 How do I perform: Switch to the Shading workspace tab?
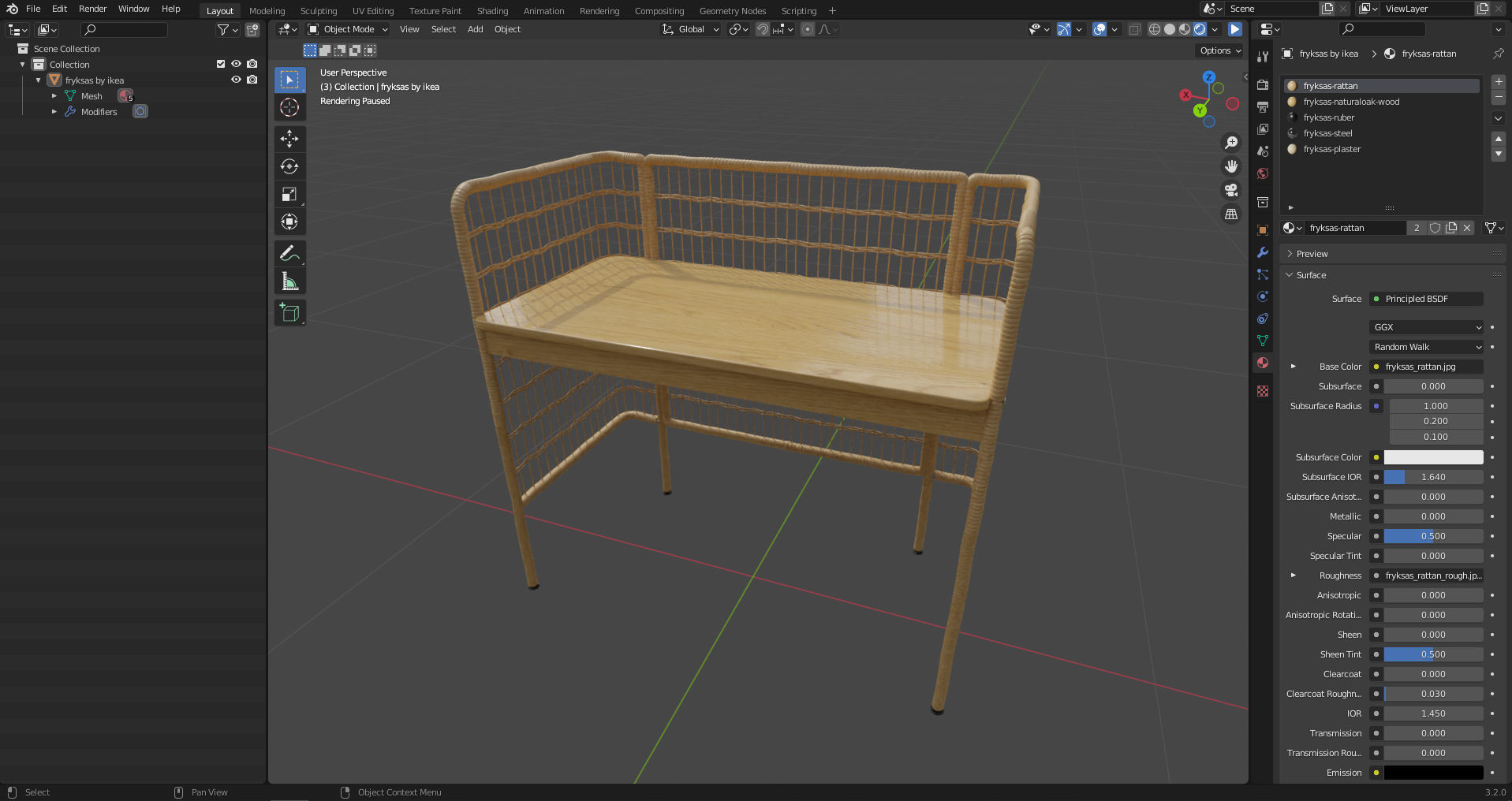[x=492, y=11]
